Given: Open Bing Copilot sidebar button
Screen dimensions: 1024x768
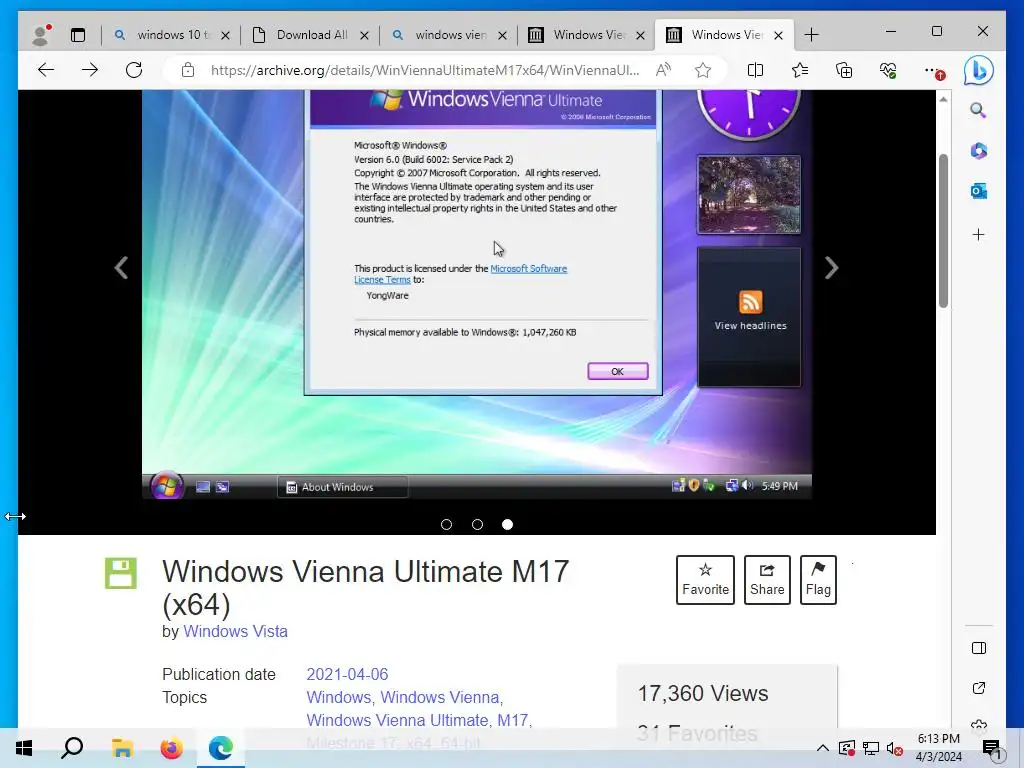Looking at the screenshot, I should point(978,71).
